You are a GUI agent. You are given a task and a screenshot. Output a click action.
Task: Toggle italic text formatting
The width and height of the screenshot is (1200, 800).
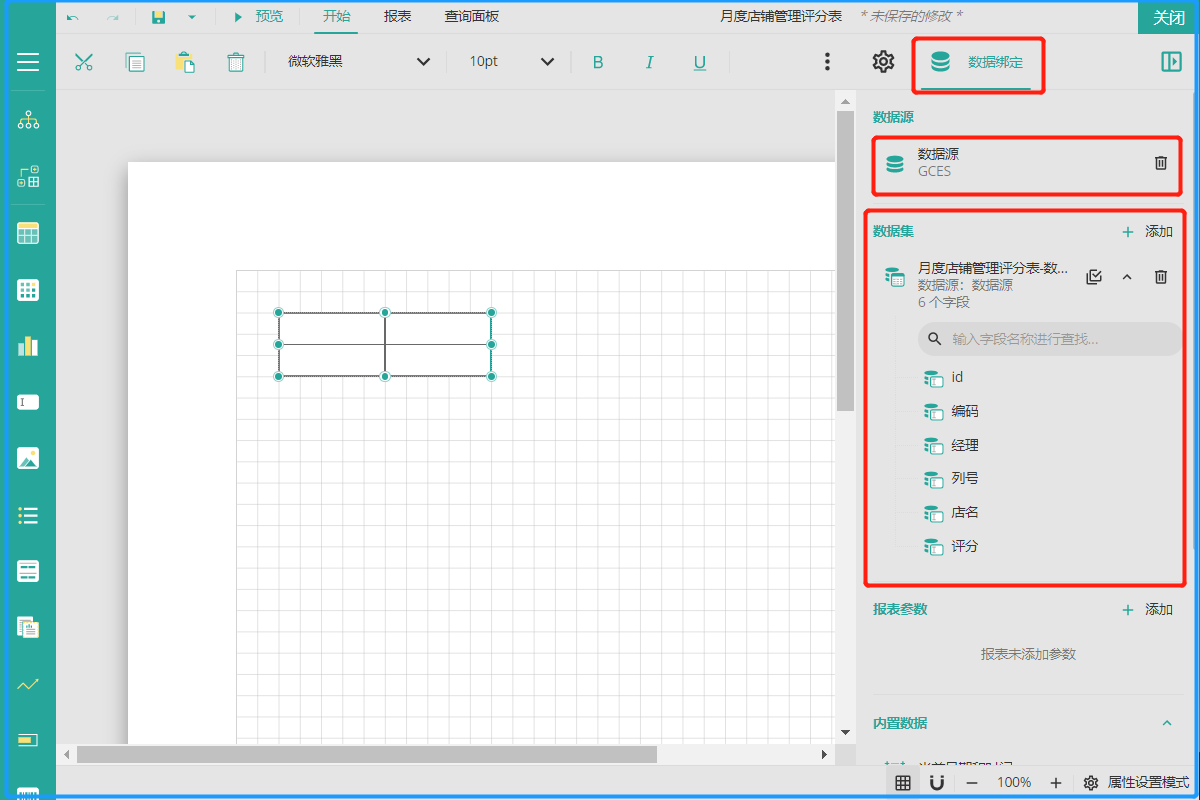click(649, 62)
